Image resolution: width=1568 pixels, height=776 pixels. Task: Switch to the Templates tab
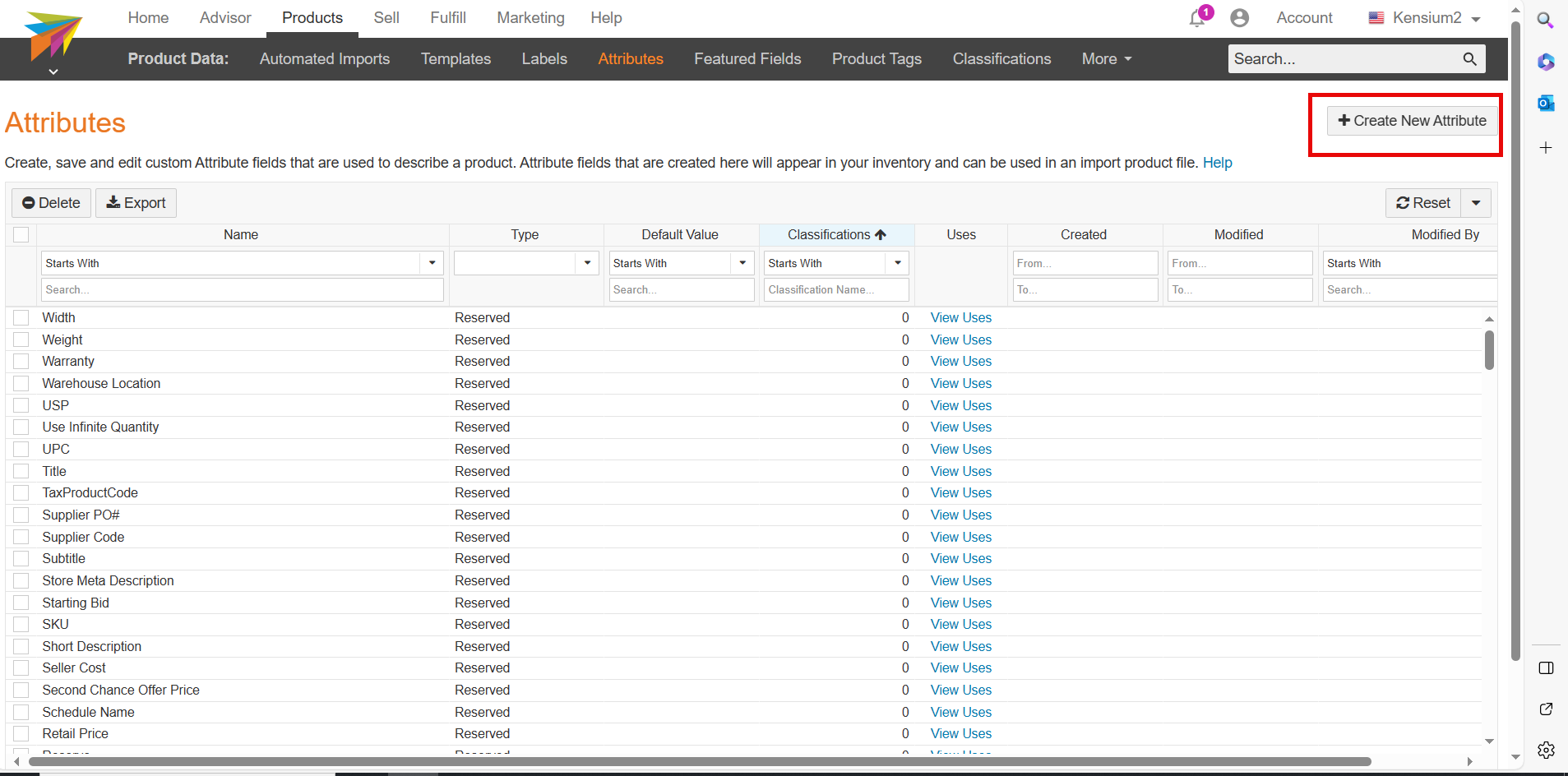click(x=456, y=58)
